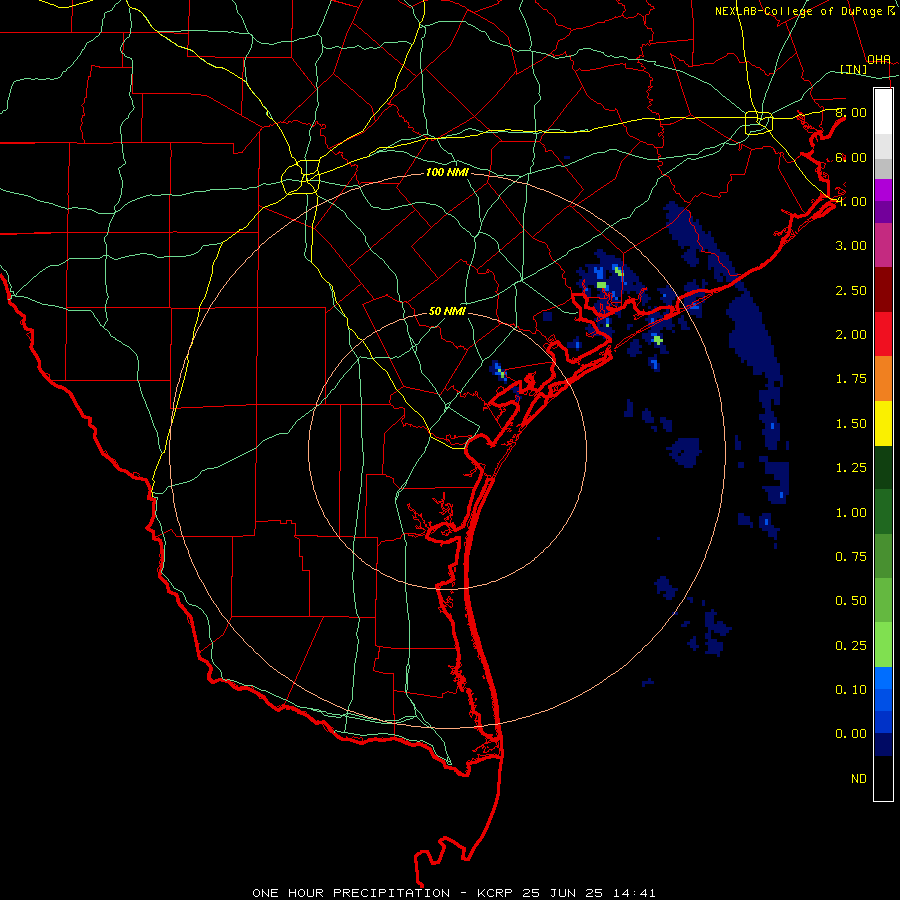The image size is (900, 900).
Task: Pick the orange legend swatch near 1.75
Action: tap(883, 379)
